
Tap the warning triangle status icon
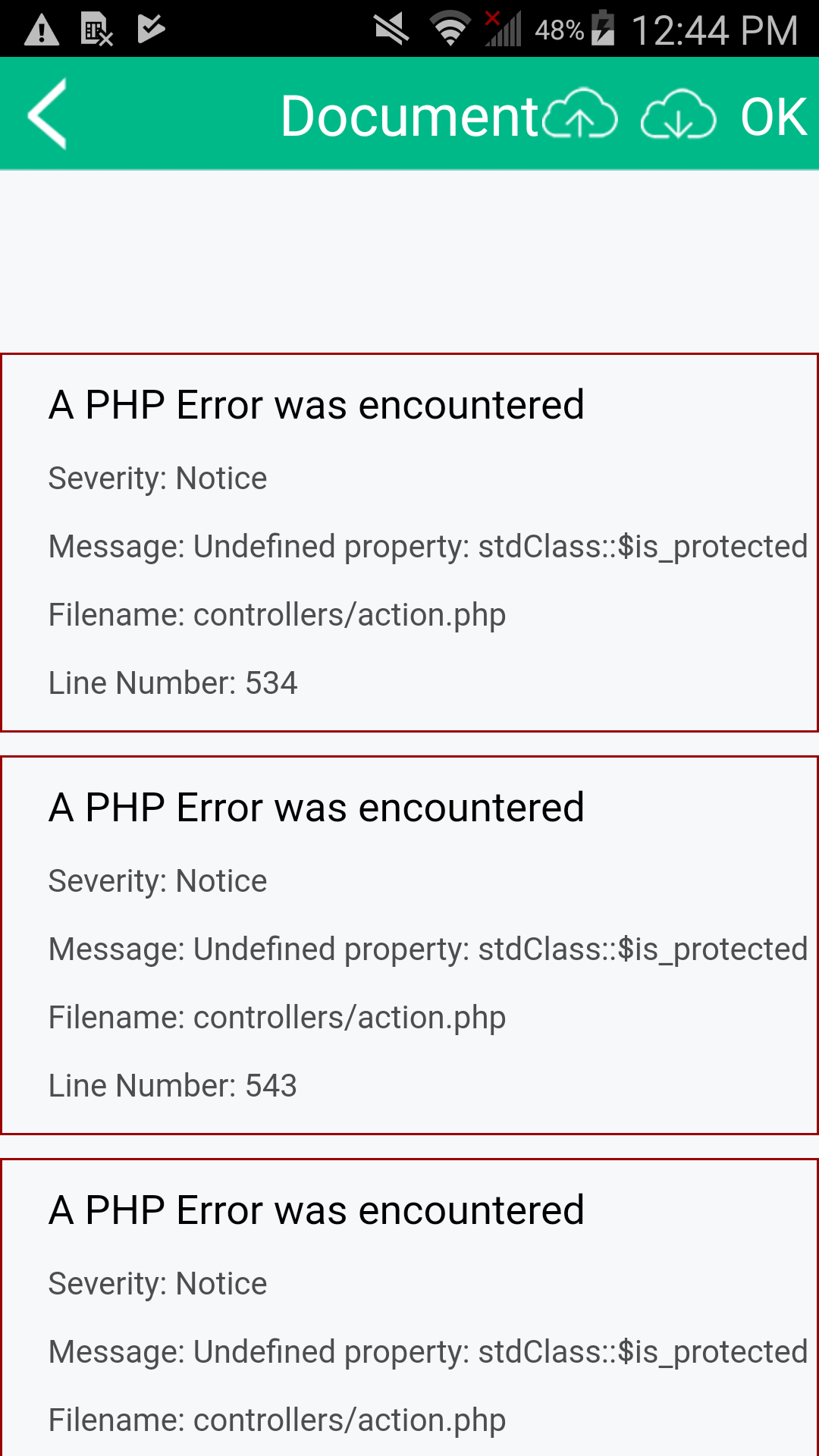(42, 30)
